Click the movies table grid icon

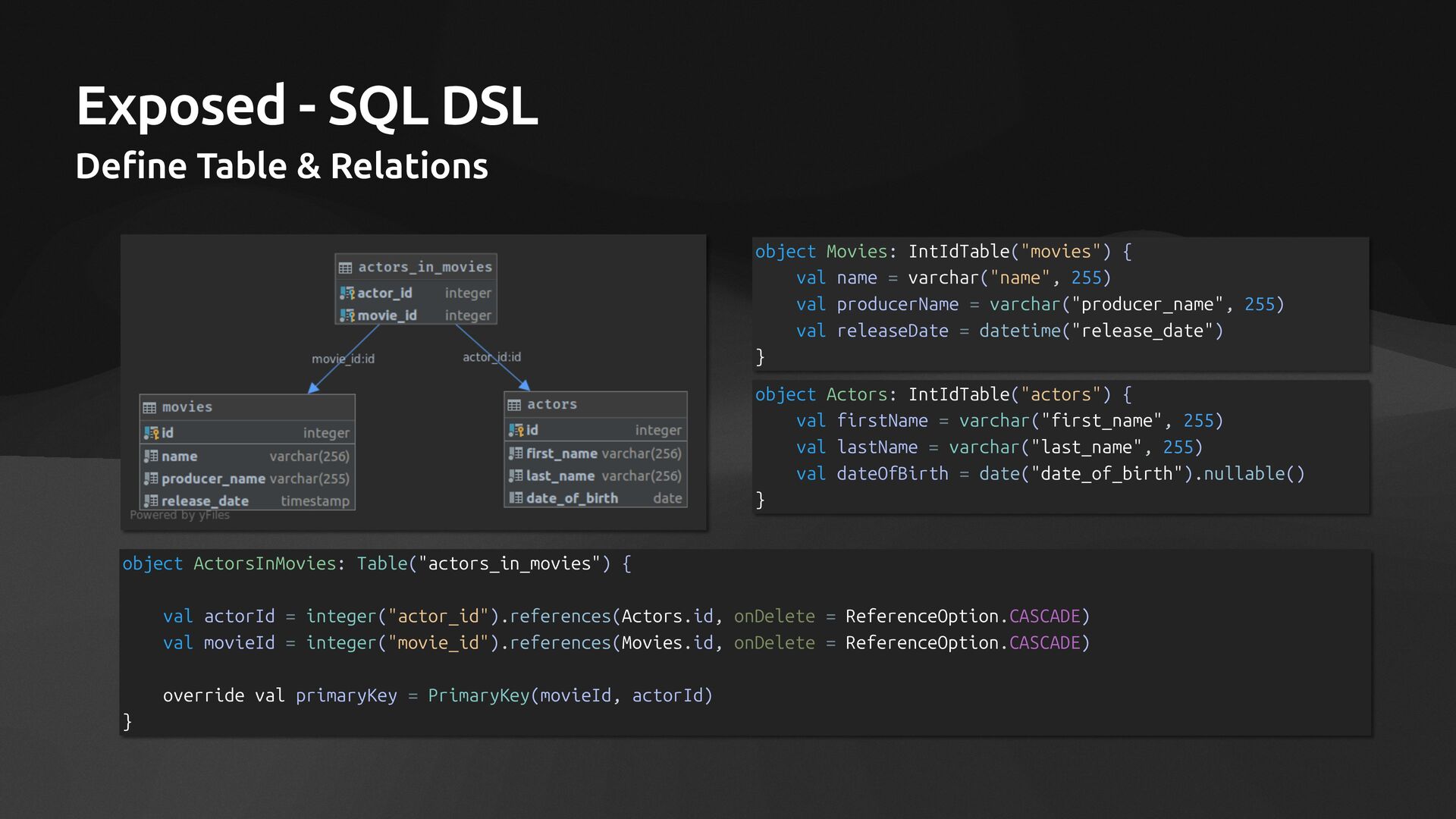click(x=149, y=408)
